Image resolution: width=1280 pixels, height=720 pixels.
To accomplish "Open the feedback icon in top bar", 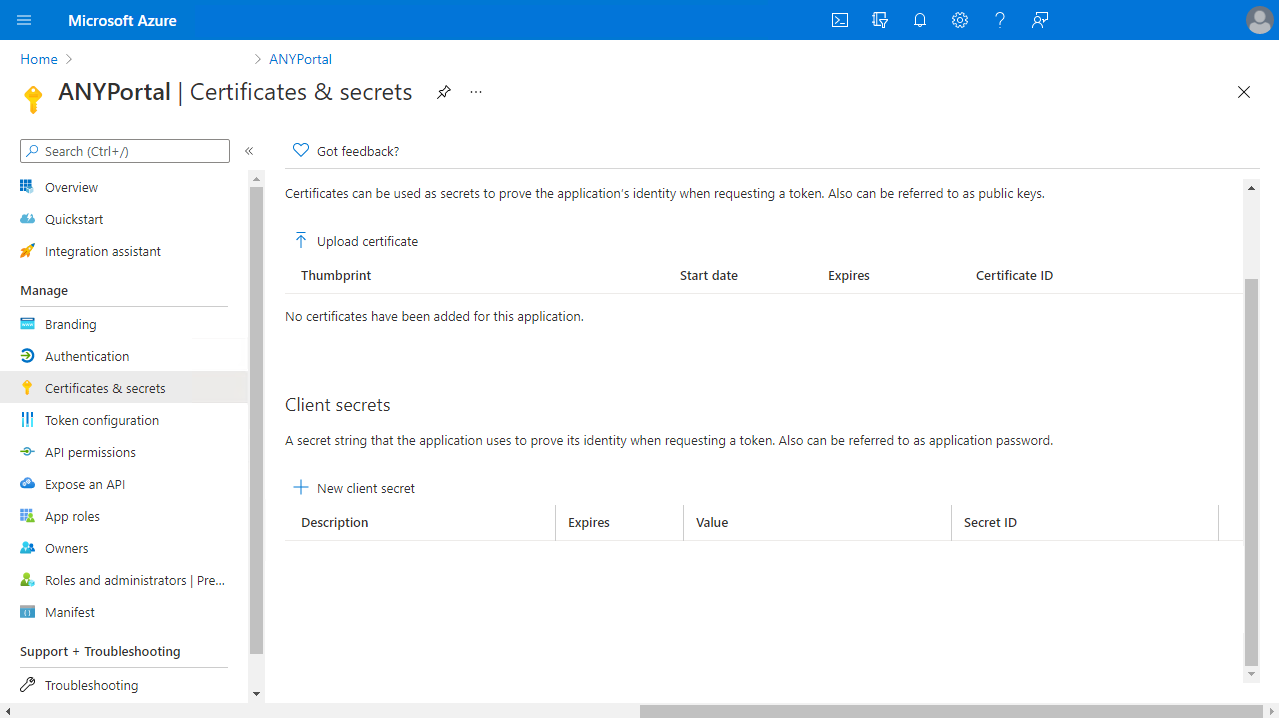I will (1040, 20).
